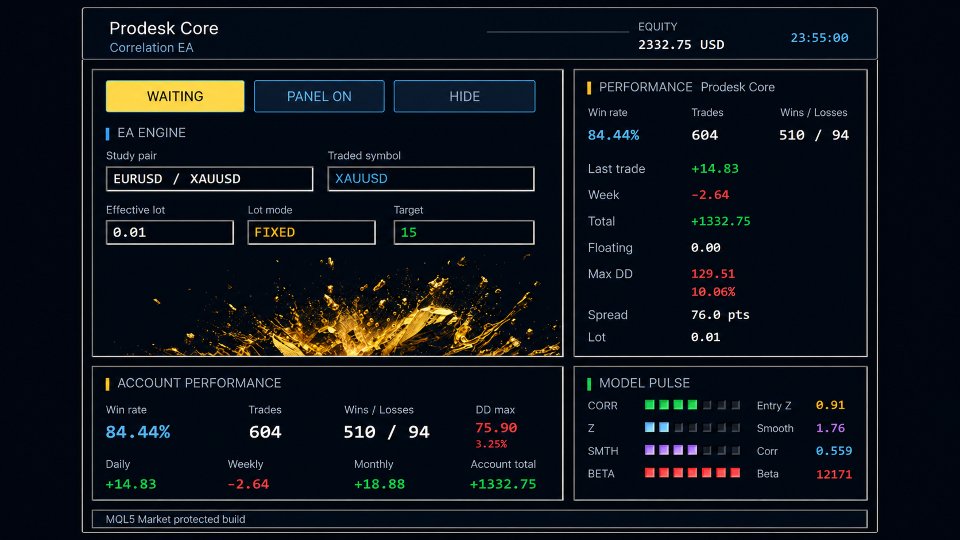Click the equity value 2332.75 USD
Viewport: 960px width, 540px height.
tap(681, 45)
